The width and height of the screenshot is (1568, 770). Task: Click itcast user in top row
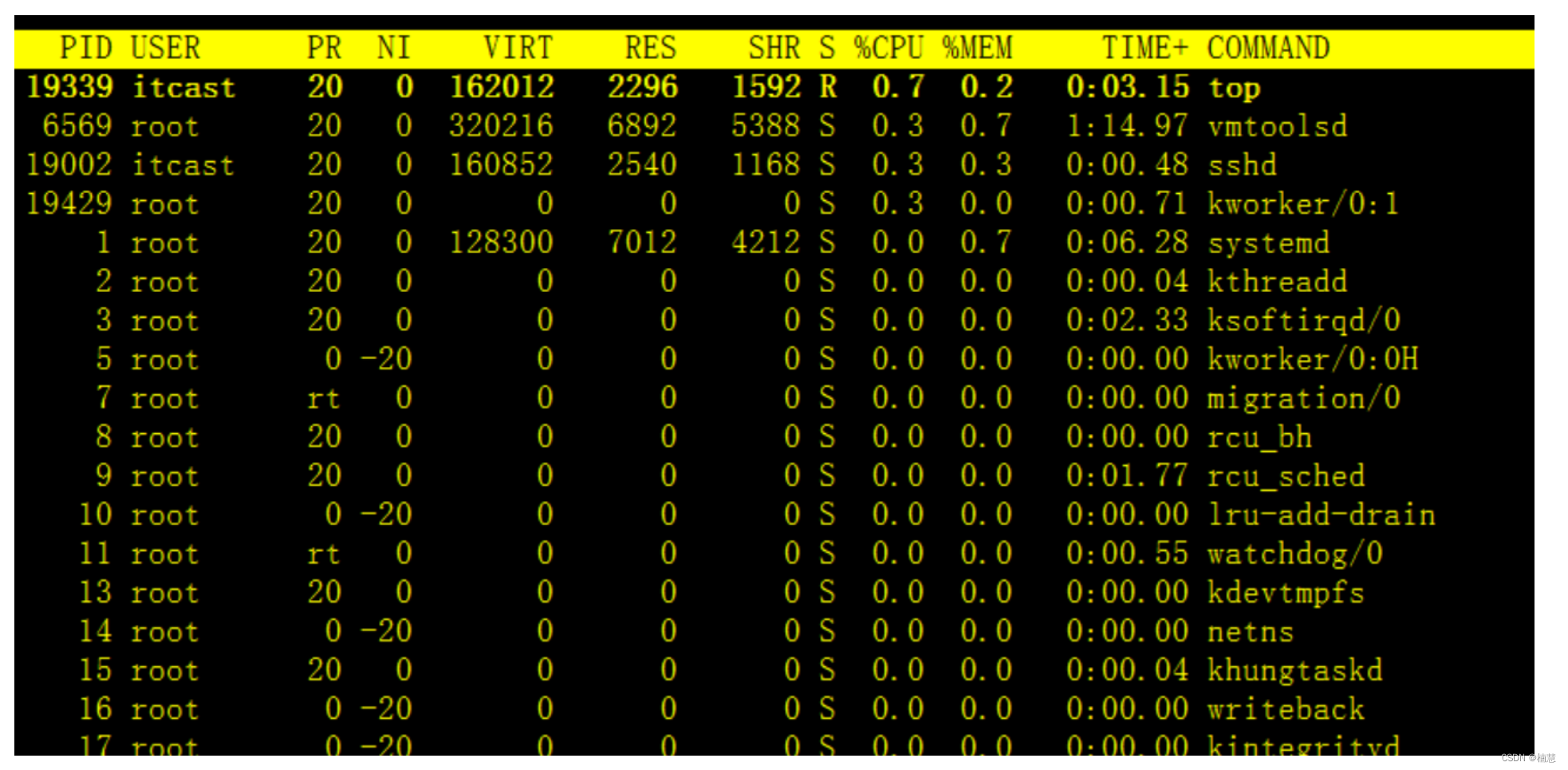(x=183, y=88)
